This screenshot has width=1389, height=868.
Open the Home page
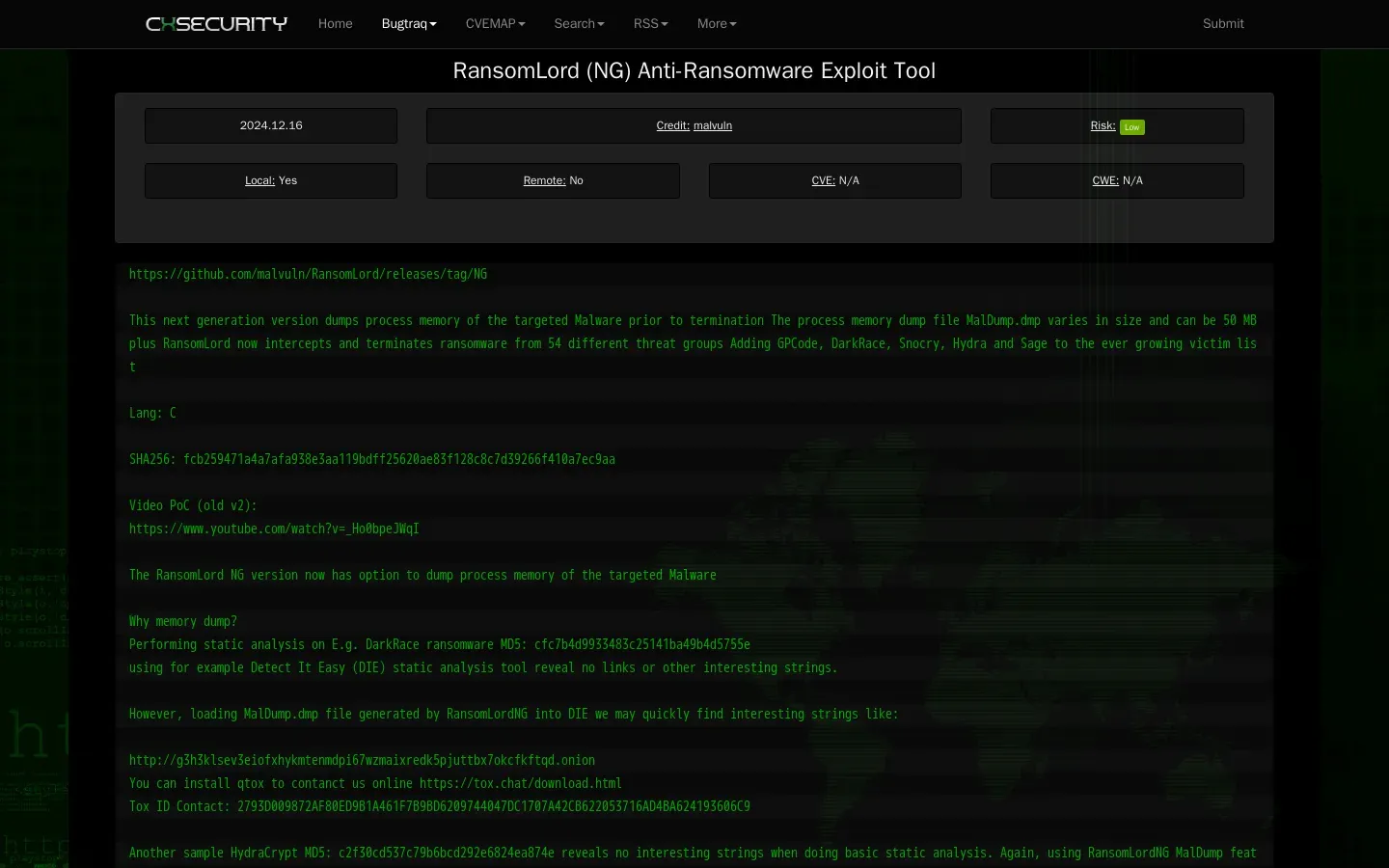(x=335, y=24)
